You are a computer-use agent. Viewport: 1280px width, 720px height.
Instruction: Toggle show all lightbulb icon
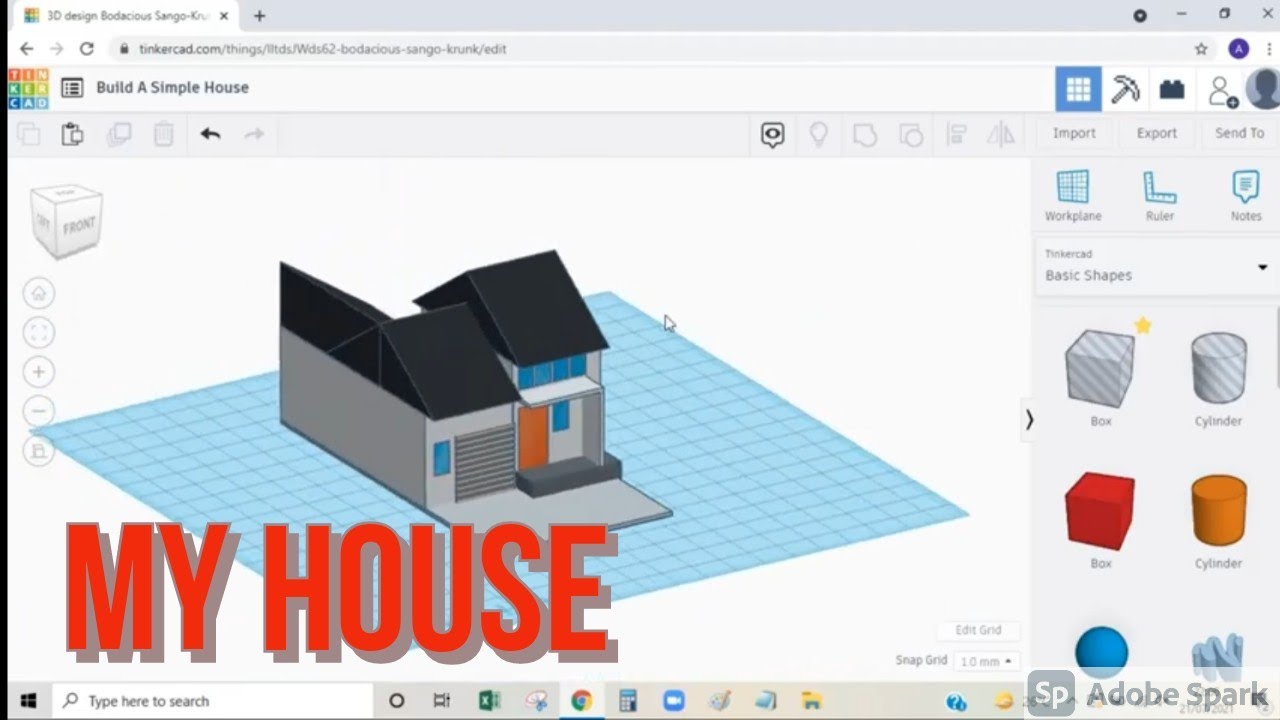(x=818, y=135)
